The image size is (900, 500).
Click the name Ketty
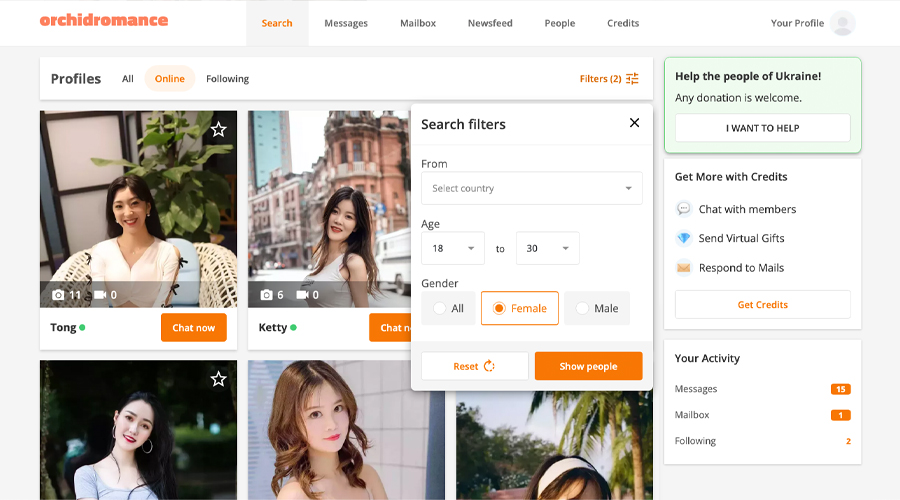point(273,327)
